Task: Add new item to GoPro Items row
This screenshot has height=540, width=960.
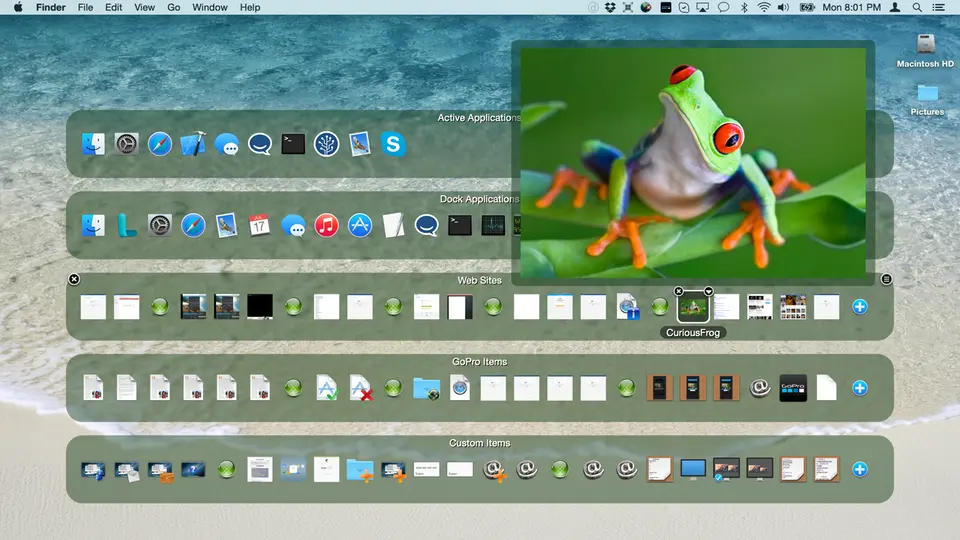Action: tap(859, 388)
